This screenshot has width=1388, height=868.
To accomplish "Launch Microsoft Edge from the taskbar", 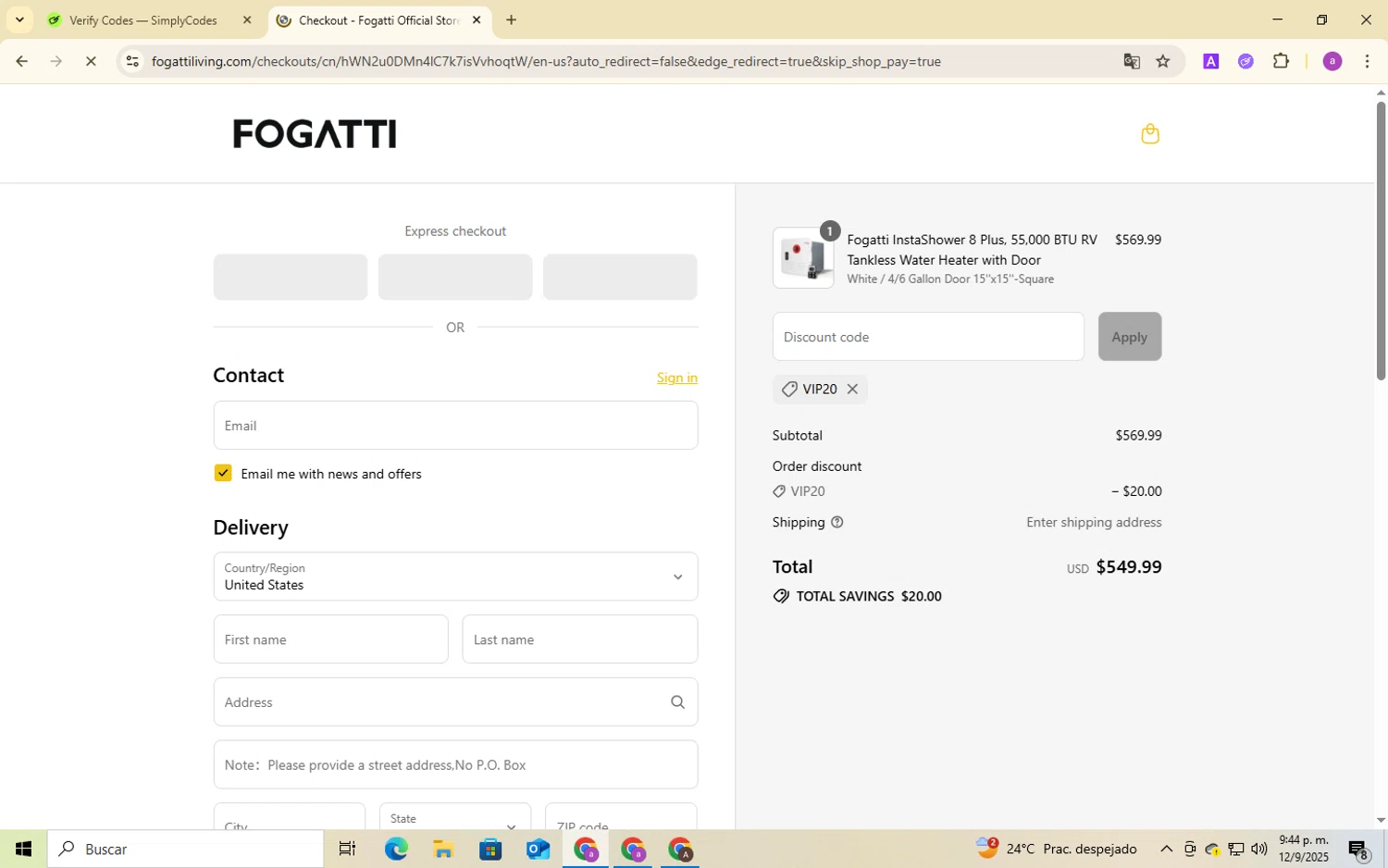I will click(396, 849).
